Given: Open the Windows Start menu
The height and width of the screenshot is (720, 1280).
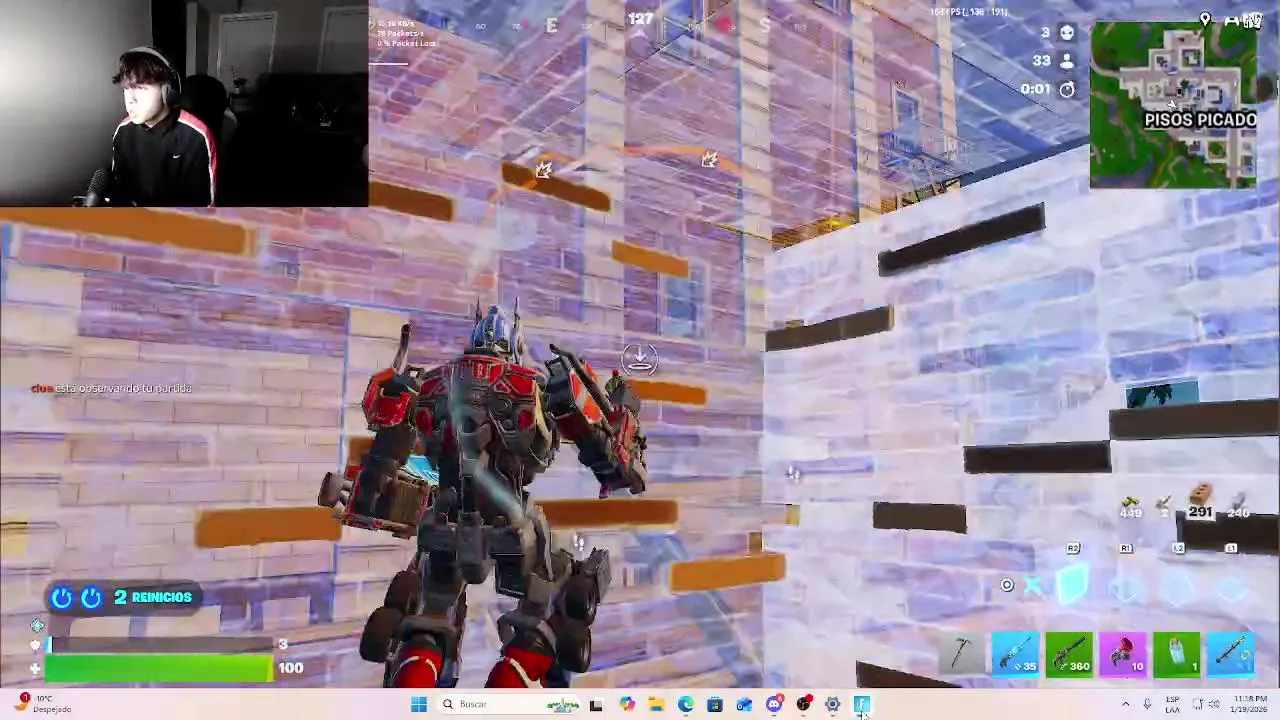Looking at the screenshot, I should (x=419, y=704).
